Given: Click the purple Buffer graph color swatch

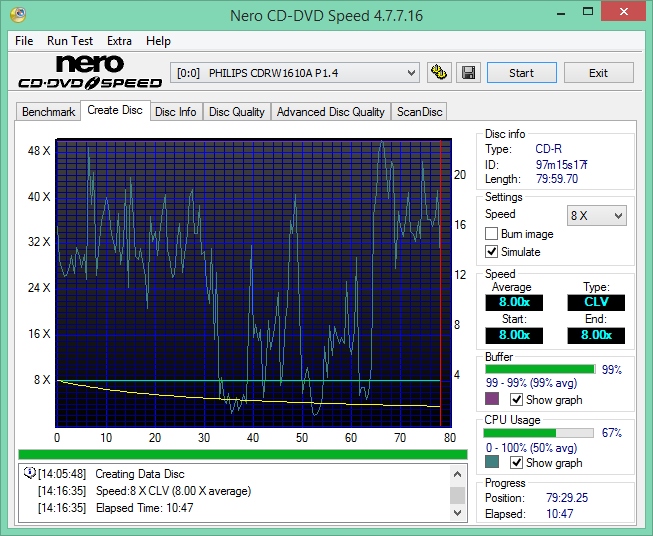Looking at the screenshot, I should point(492,400).
